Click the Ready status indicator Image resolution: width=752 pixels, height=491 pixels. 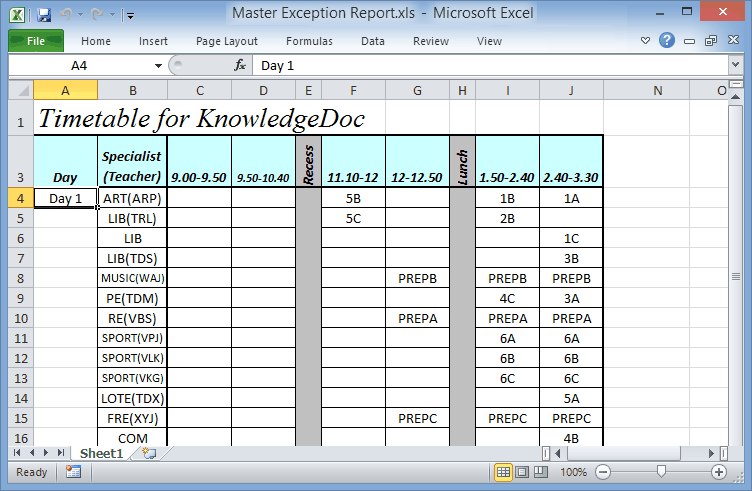point(32,472)
